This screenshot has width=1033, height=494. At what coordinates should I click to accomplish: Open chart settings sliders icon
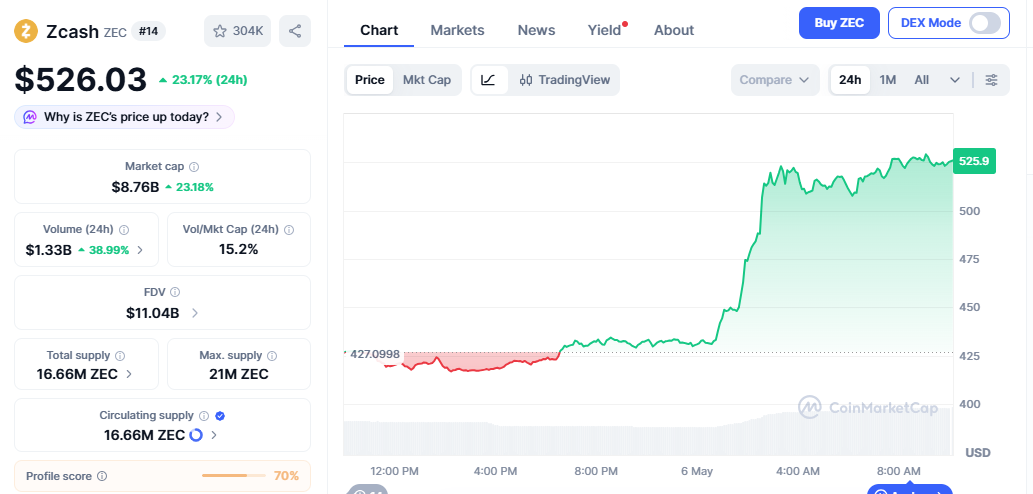pyautogui.click(x=991, y=80)
